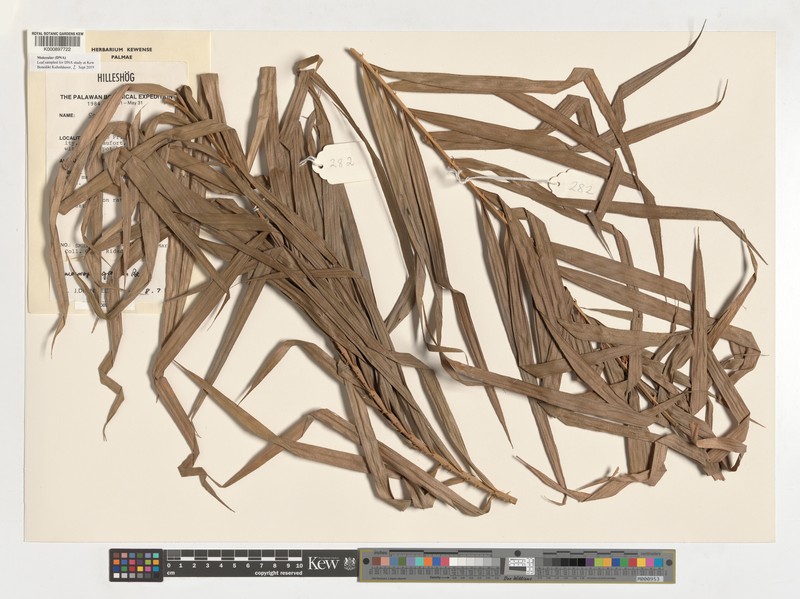Click the barcode K000697722 at top left

pos(57,43)
